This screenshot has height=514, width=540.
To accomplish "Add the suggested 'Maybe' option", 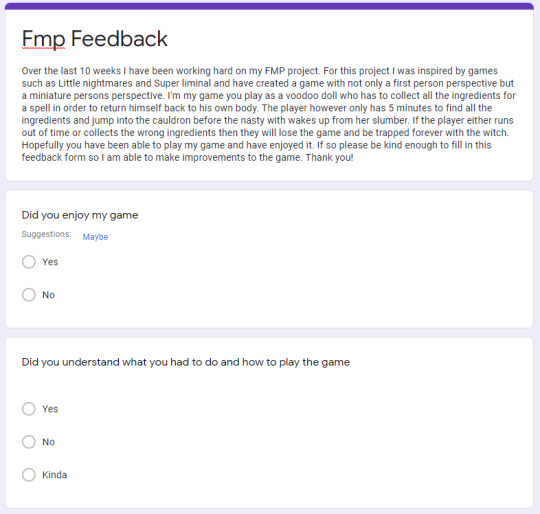I will coord(95,237).
